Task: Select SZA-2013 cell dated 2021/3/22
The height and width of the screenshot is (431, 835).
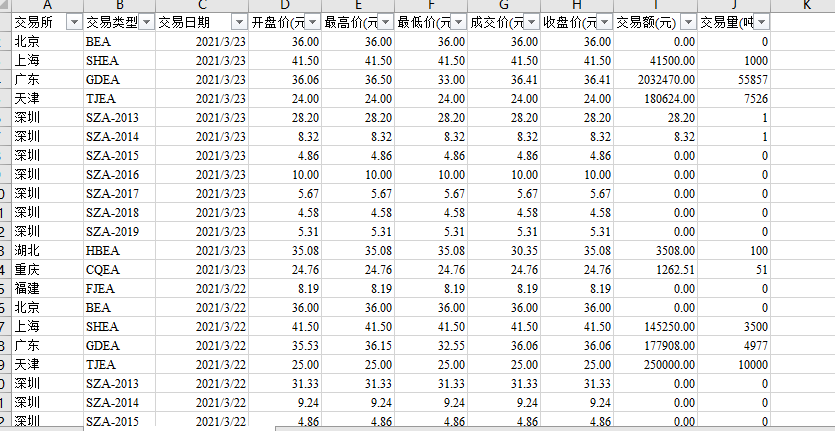Action: coord(119,384)
